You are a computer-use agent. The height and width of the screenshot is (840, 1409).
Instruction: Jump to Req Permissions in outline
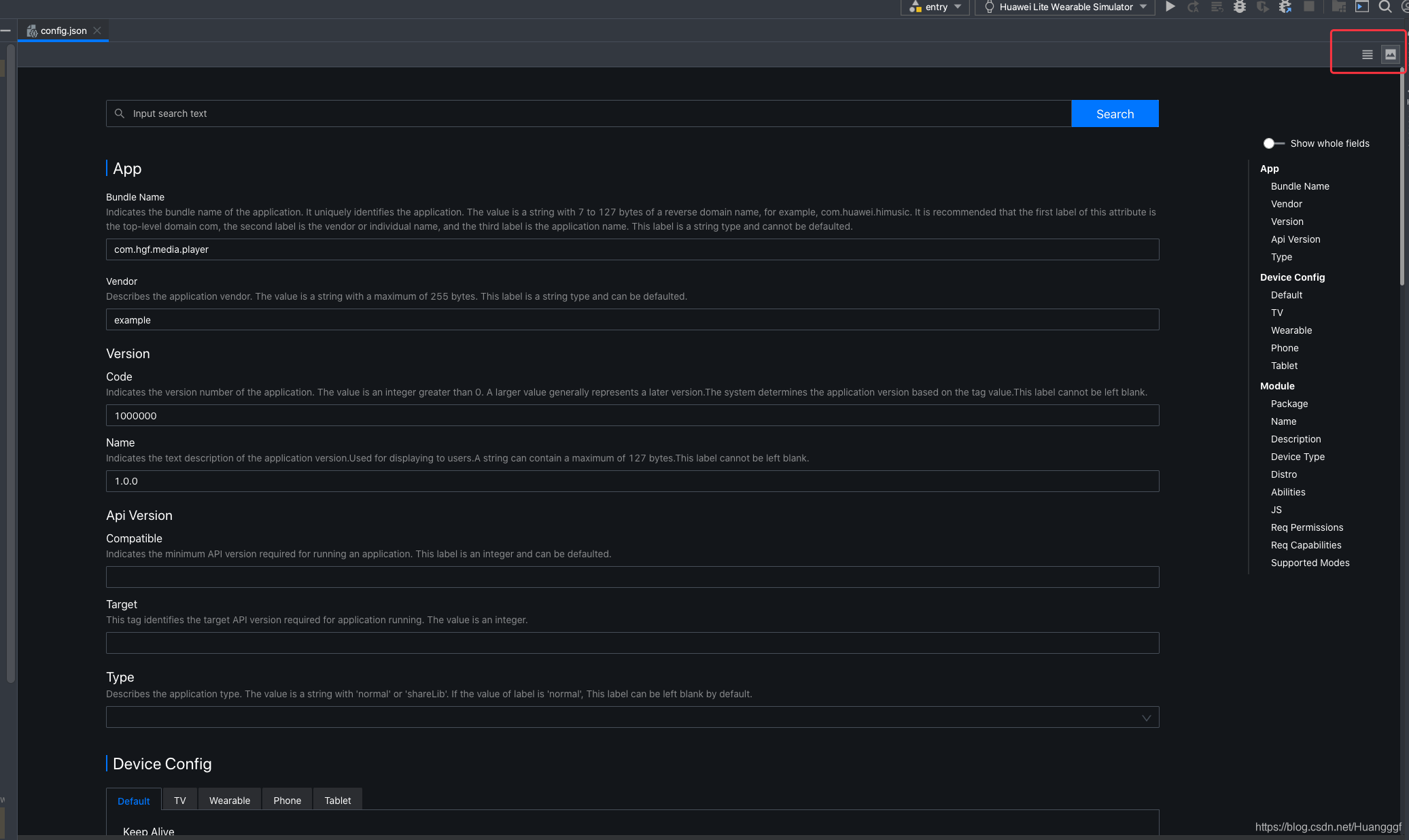point(1306,527)
